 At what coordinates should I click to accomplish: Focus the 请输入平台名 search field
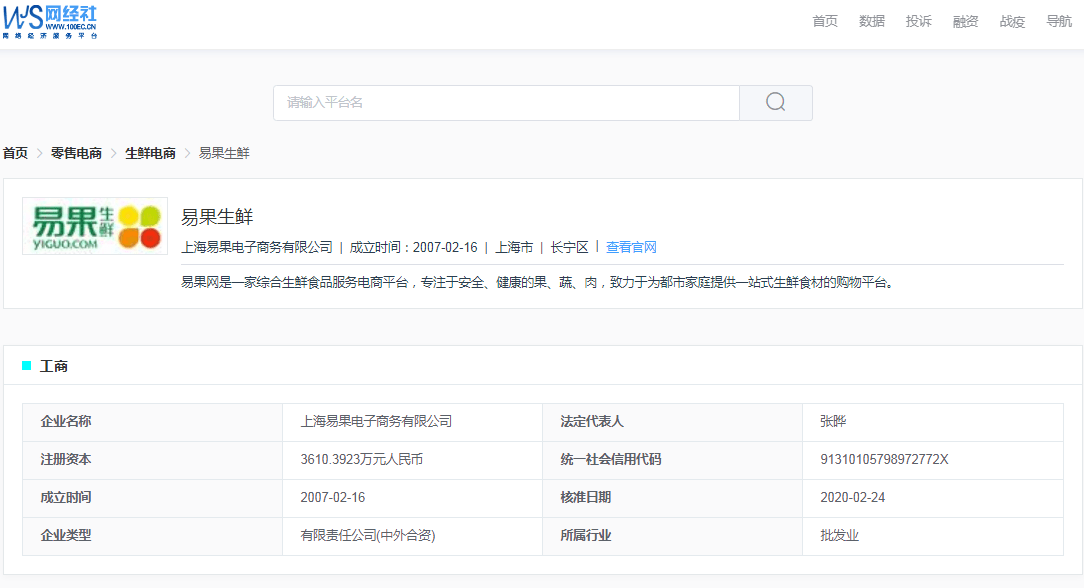coord(506,103)
